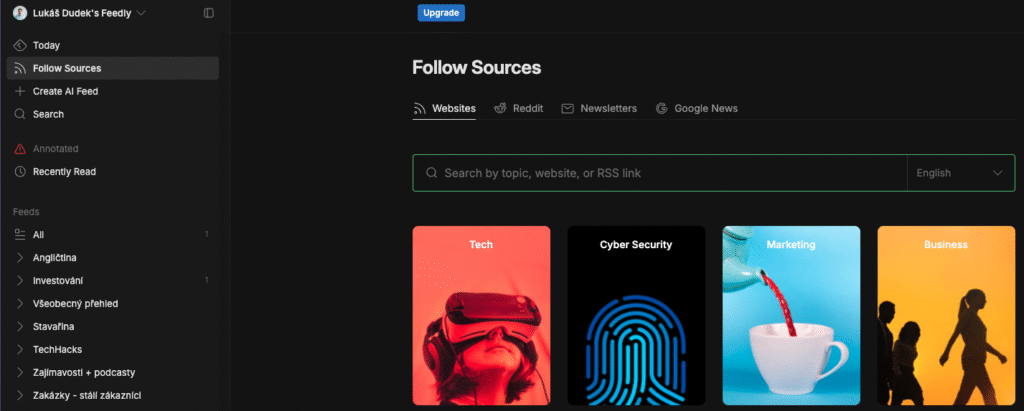Expand the Angličtina feed folder
This screenshot has height=411, width=1024.
click(x=20, y=257)
